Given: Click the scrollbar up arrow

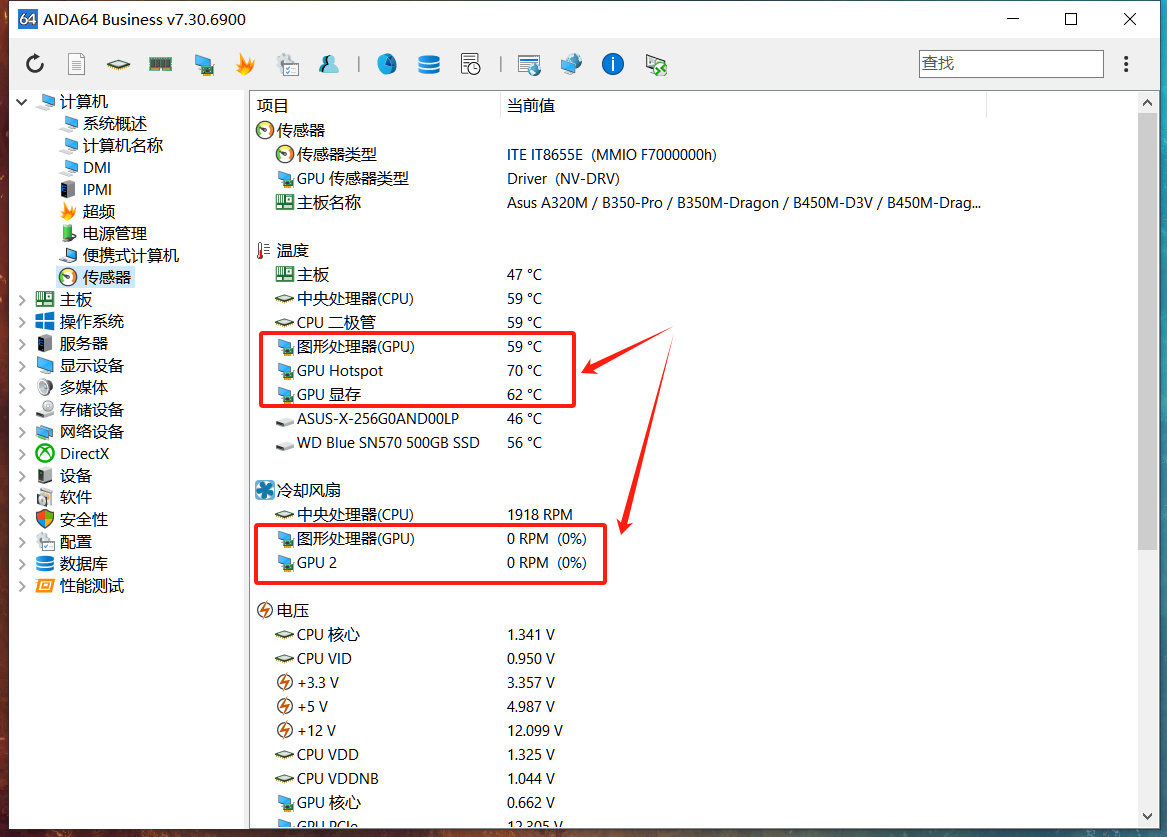Looking at the screenshot, I should (x=1147, y=103).
